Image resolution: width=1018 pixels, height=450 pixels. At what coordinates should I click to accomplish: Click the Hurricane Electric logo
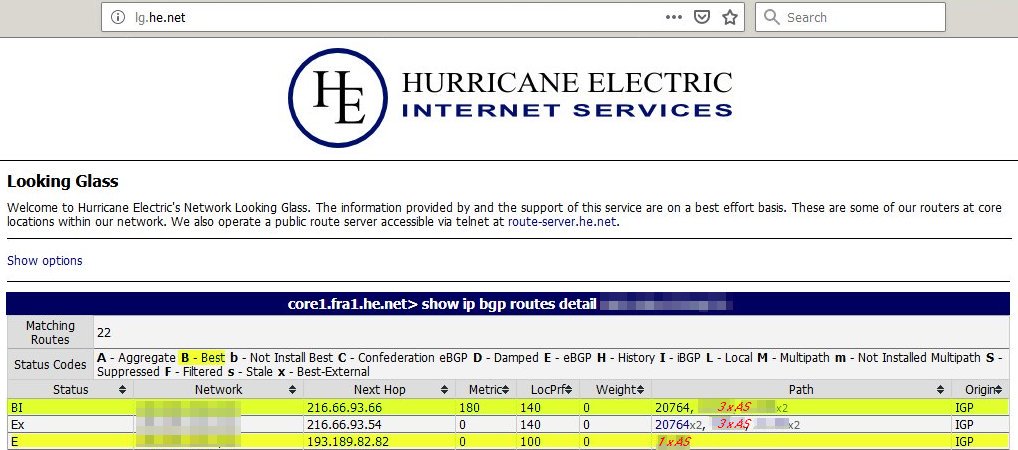(x=510, y=97)
